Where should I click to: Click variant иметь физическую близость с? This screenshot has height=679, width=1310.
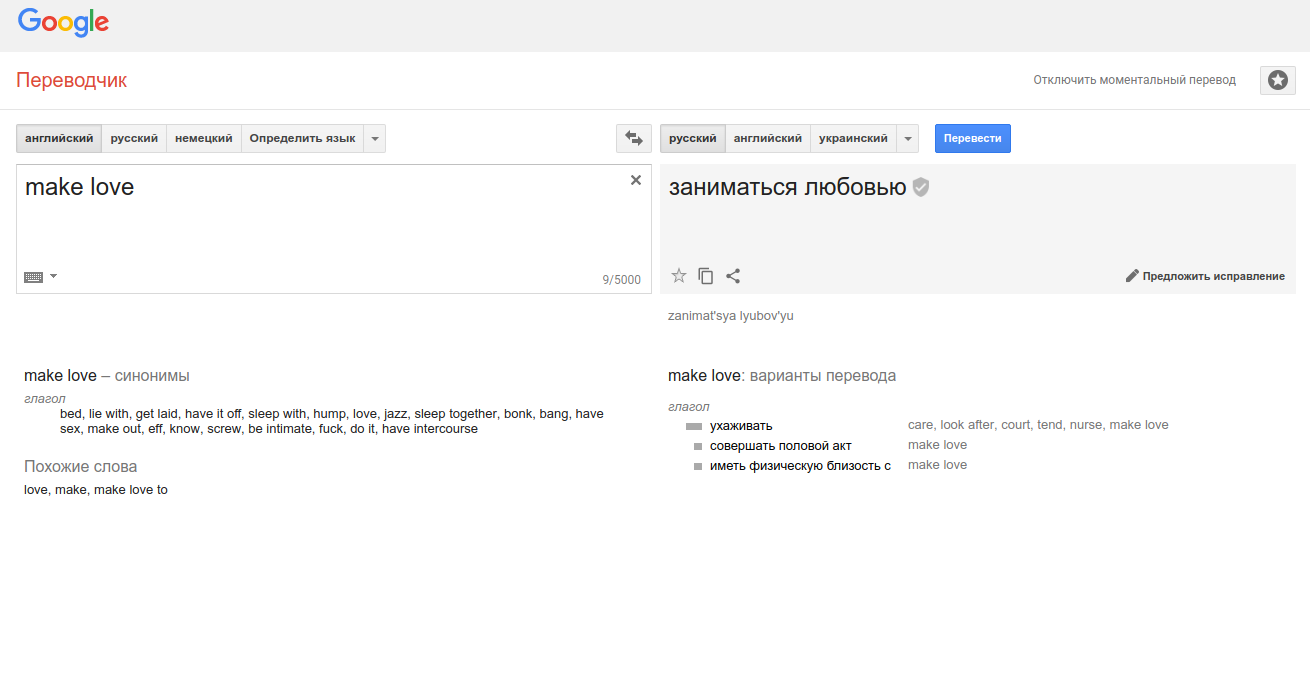coord(800,465)
